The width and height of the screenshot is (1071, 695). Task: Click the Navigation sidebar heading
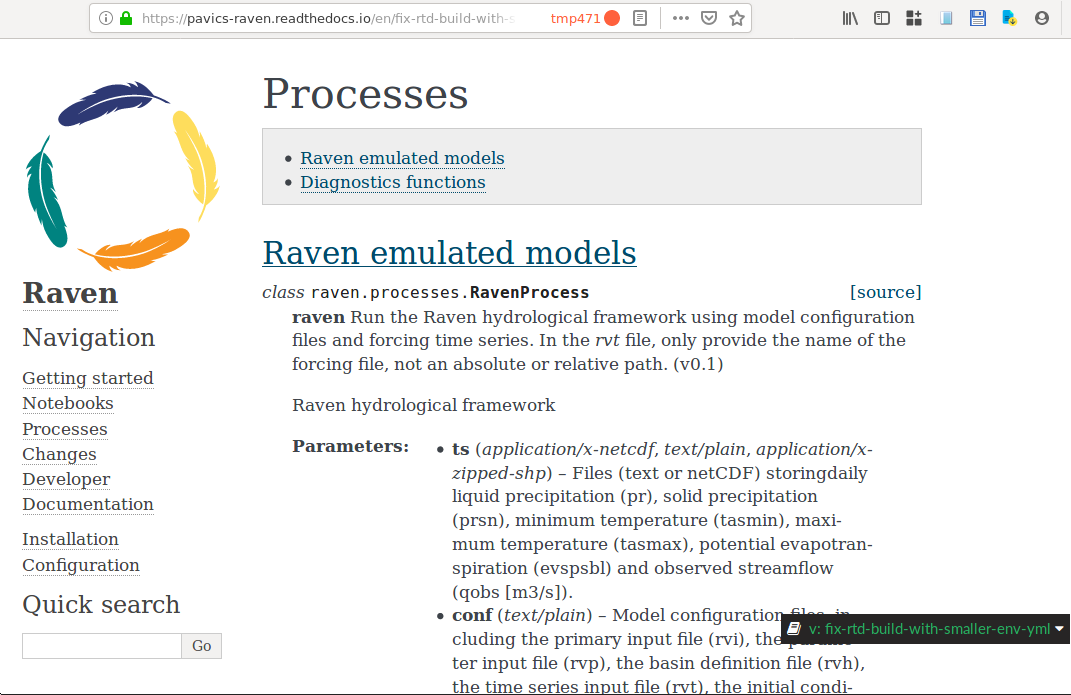click(x=89, y=338)
